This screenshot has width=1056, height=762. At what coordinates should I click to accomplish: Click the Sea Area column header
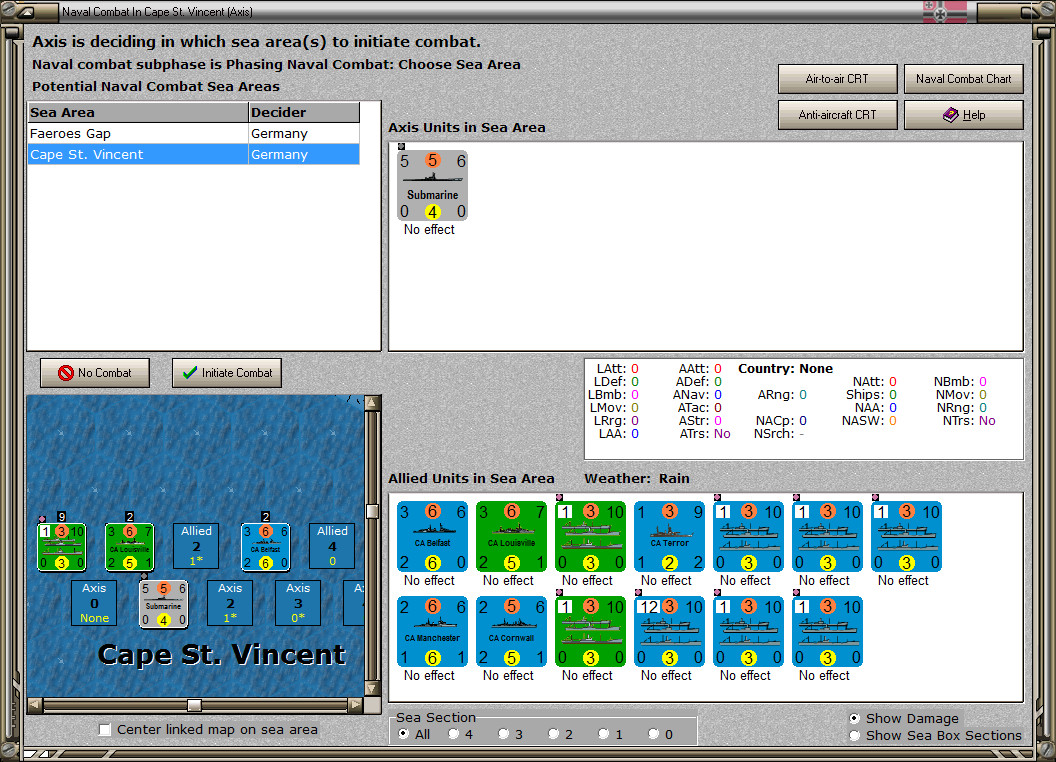point(138,113)
